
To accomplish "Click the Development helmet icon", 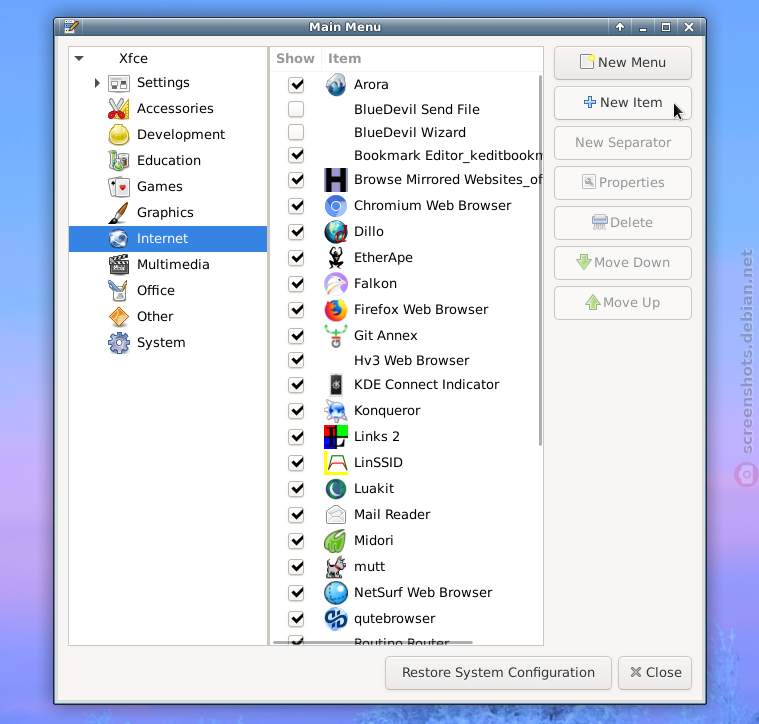I will 119,135.
